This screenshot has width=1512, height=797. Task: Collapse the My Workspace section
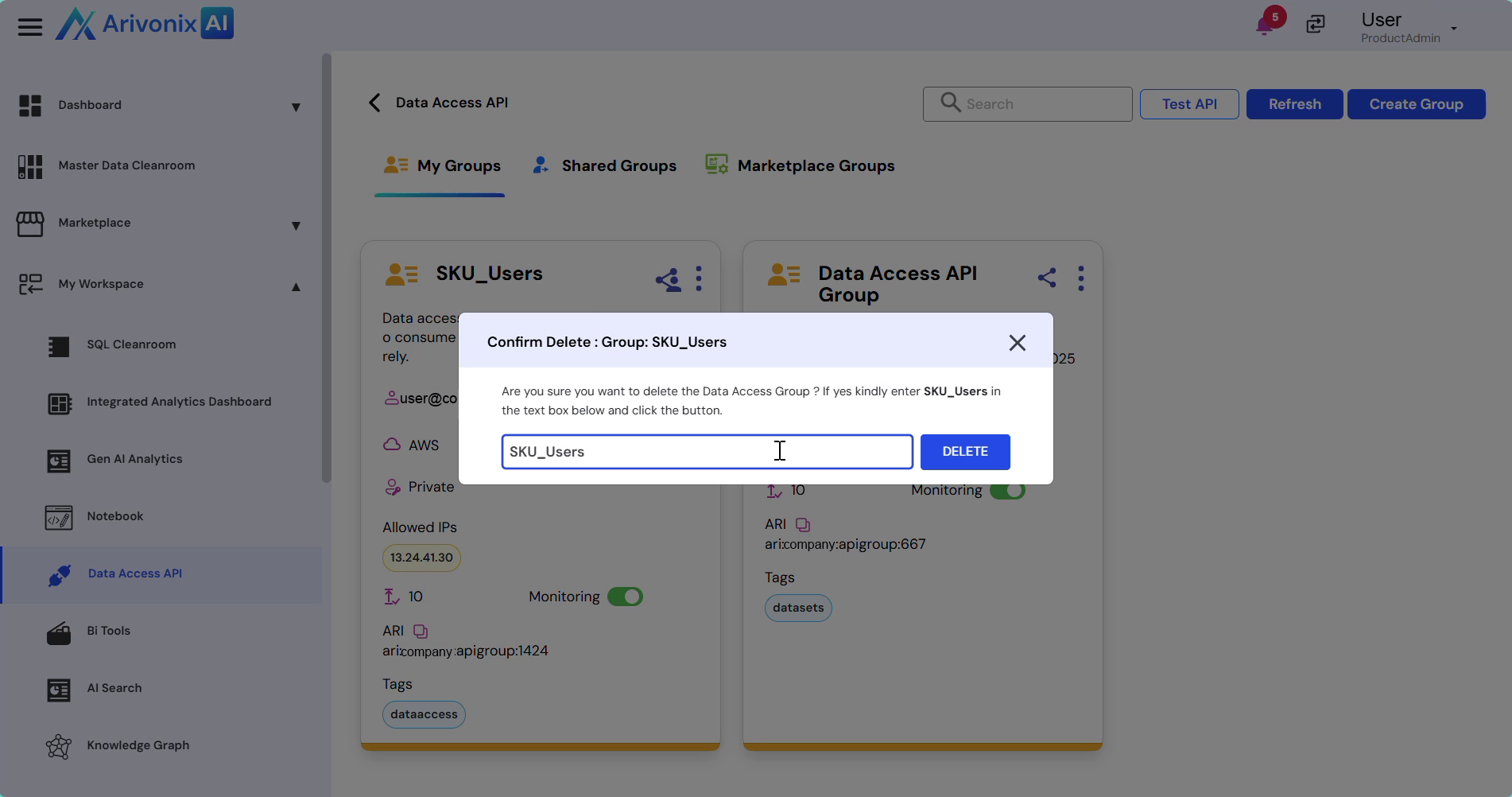[x=295, y=286]
